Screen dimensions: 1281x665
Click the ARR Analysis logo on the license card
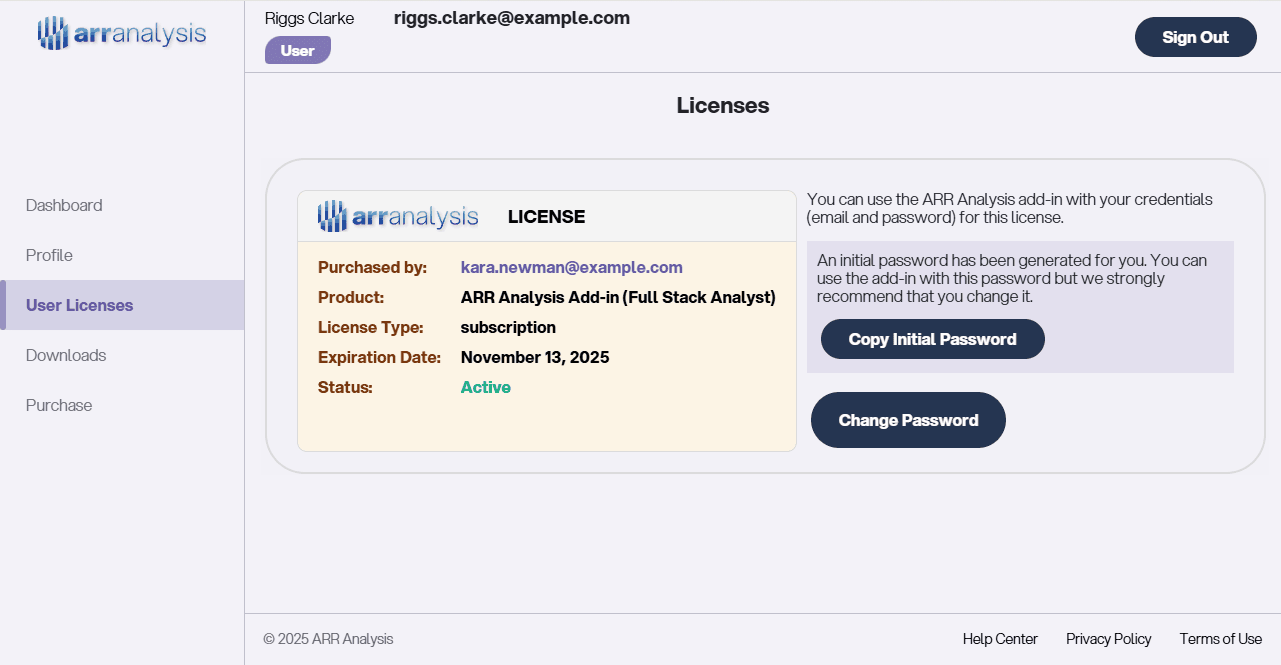point(398,215)
